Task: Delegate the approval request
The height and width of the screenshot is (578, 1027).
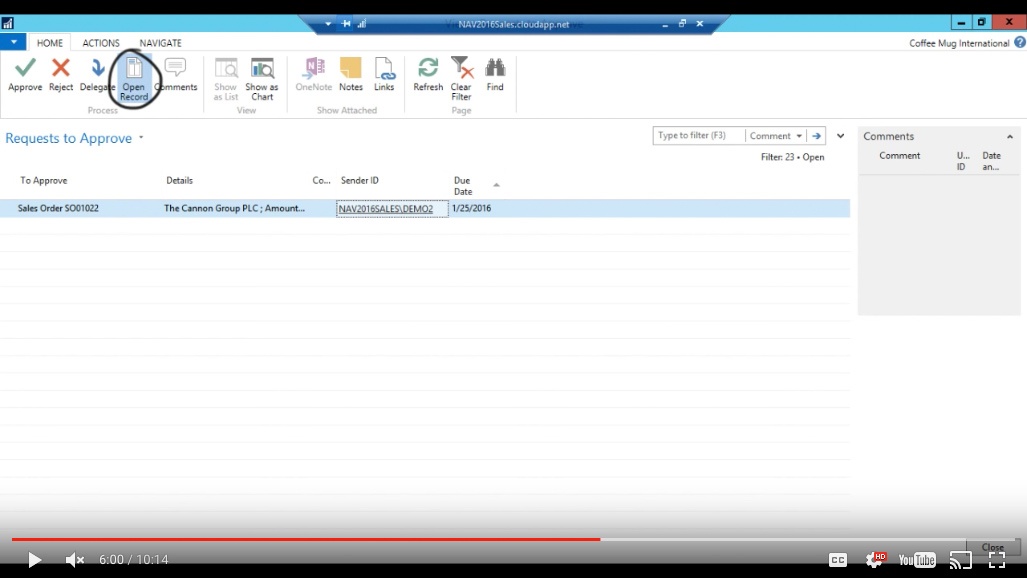Action: click(97, 74)
